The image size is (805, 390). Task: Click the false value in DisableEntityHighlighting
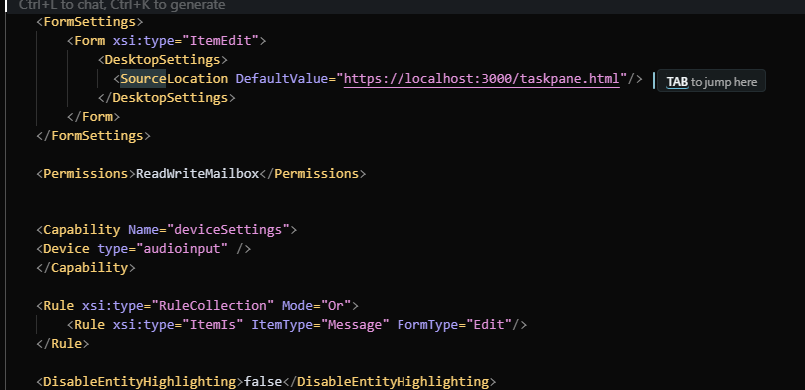click(x=263, y=381)
